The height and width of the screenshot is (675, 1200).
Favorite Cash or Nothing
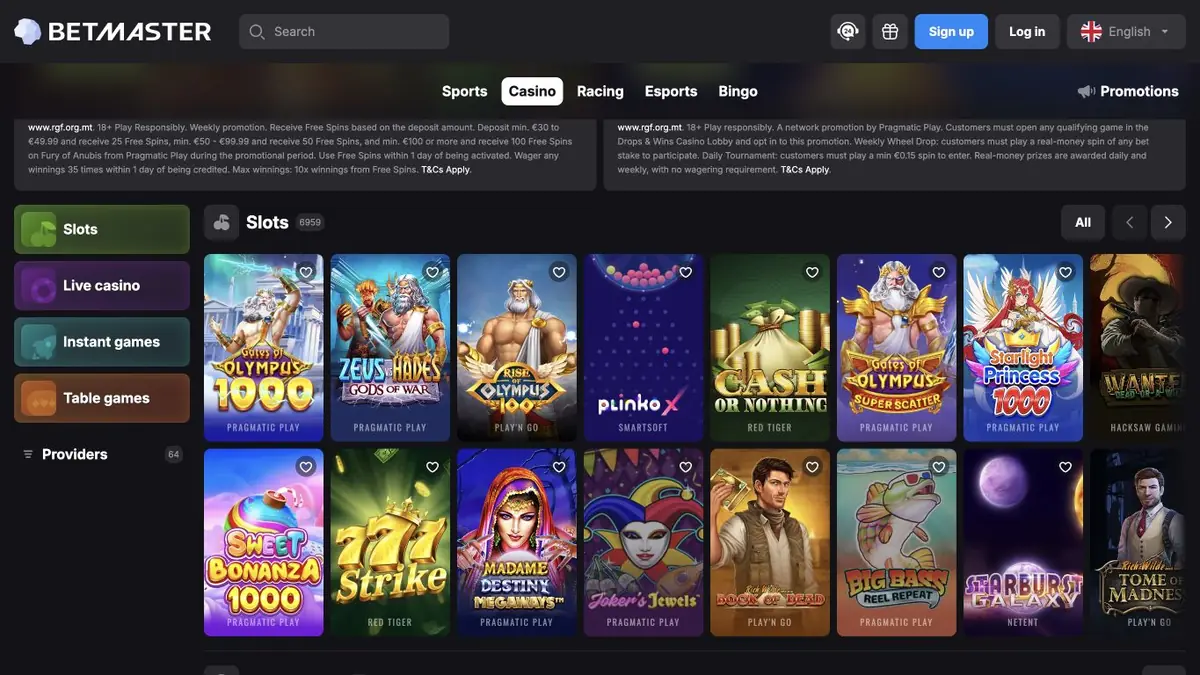click(x=812, y=272)
